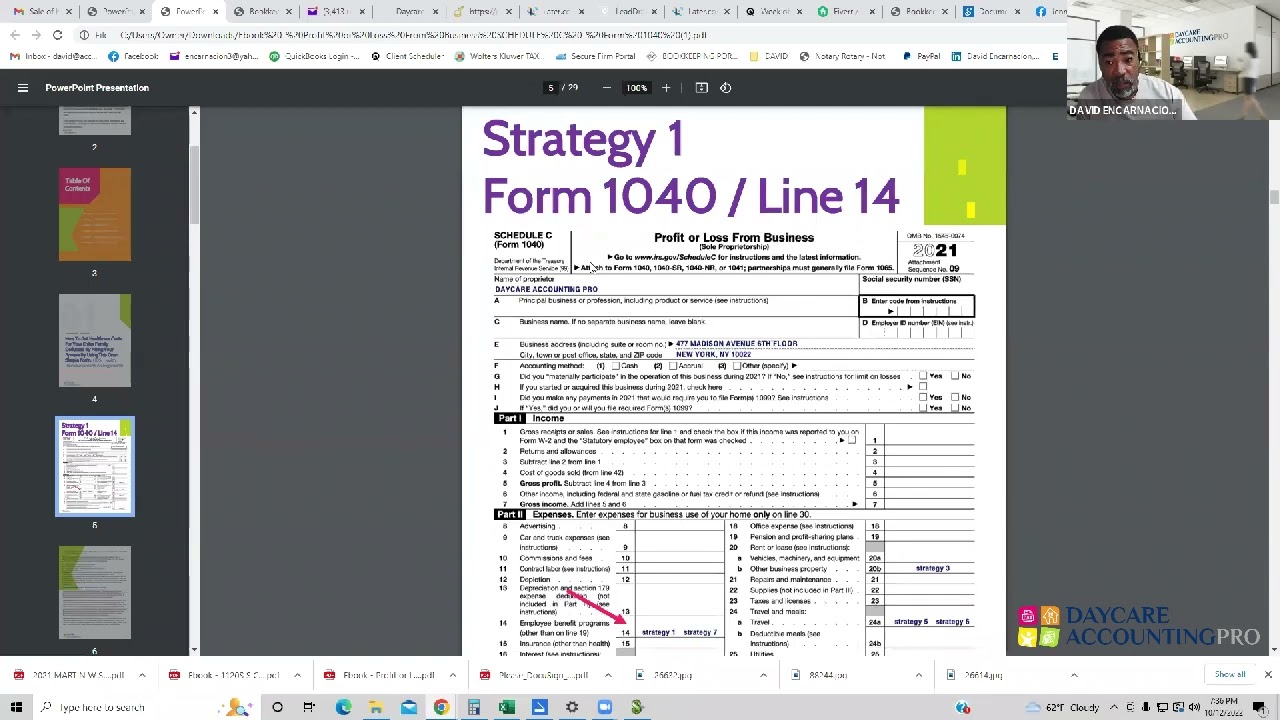Open the Facebook bookmark
Viewport: 1280px width, 720px height.
click(133, 56)
